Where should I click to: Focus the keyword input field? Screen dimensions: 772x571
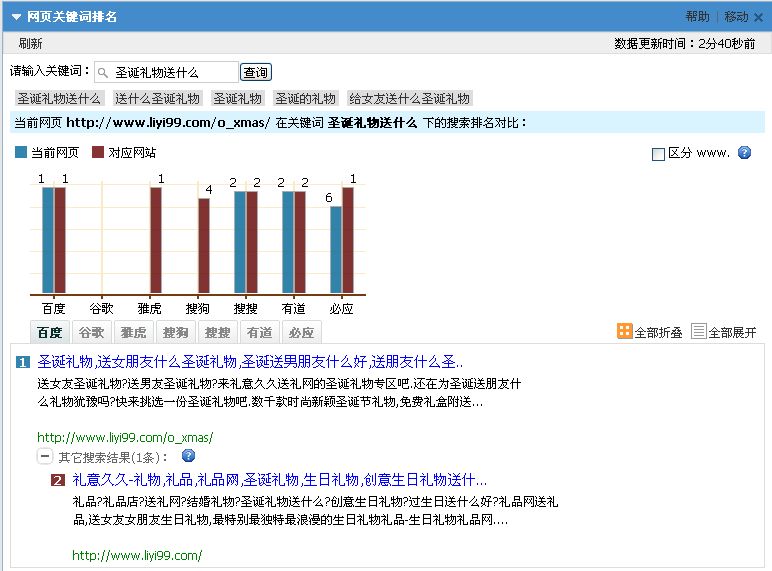(x=166, y=72)
